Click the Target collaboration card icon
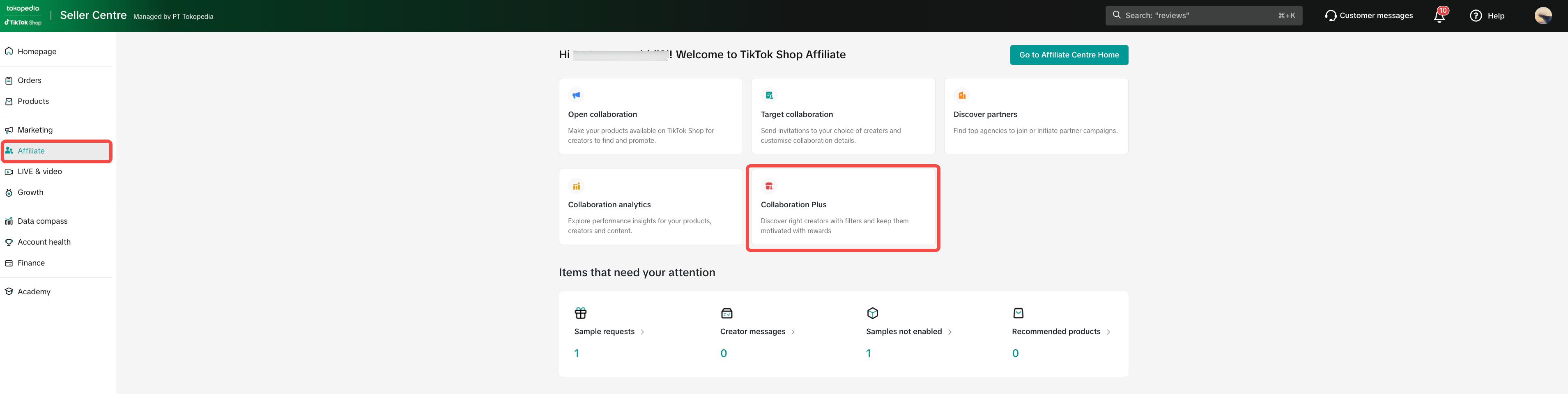The height and width of the screenshot is (394, 1568). click(x=769, y=96)
